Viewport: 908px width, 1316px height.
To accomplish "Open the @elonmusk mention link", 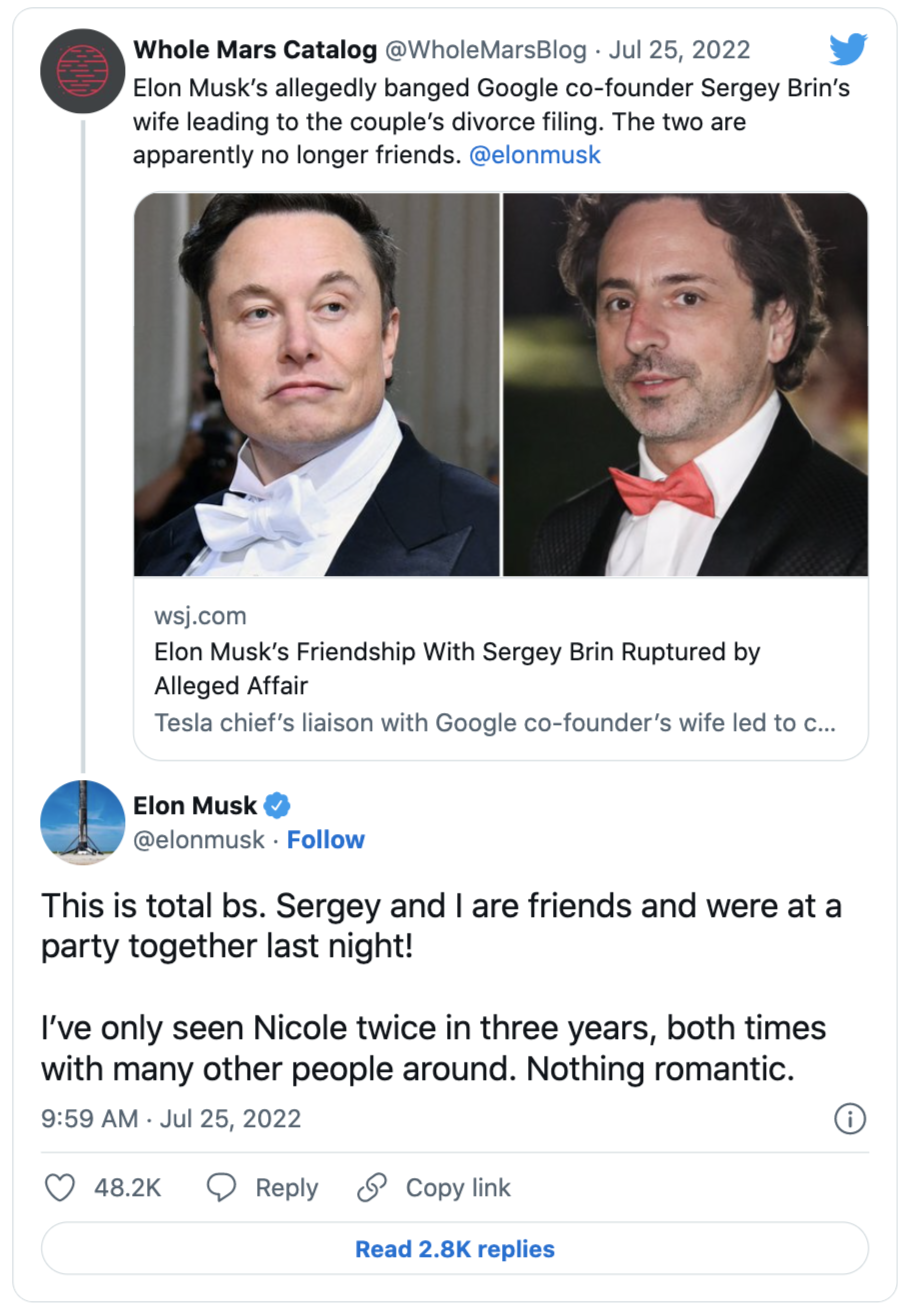I will tap(535, 156).
